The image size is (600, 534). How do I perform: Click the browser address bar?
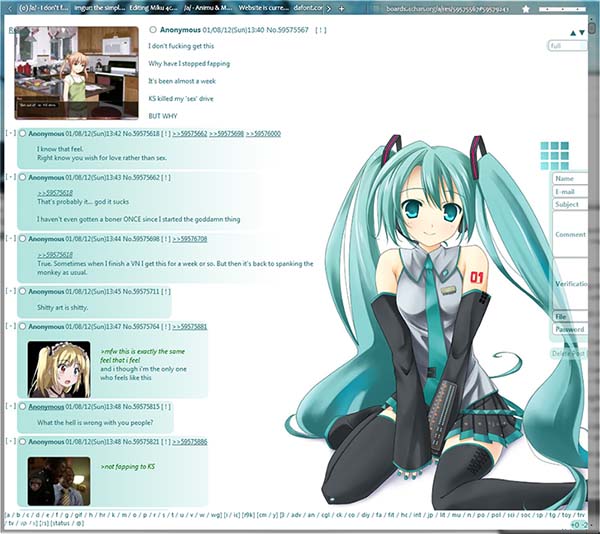pos(447,9)
